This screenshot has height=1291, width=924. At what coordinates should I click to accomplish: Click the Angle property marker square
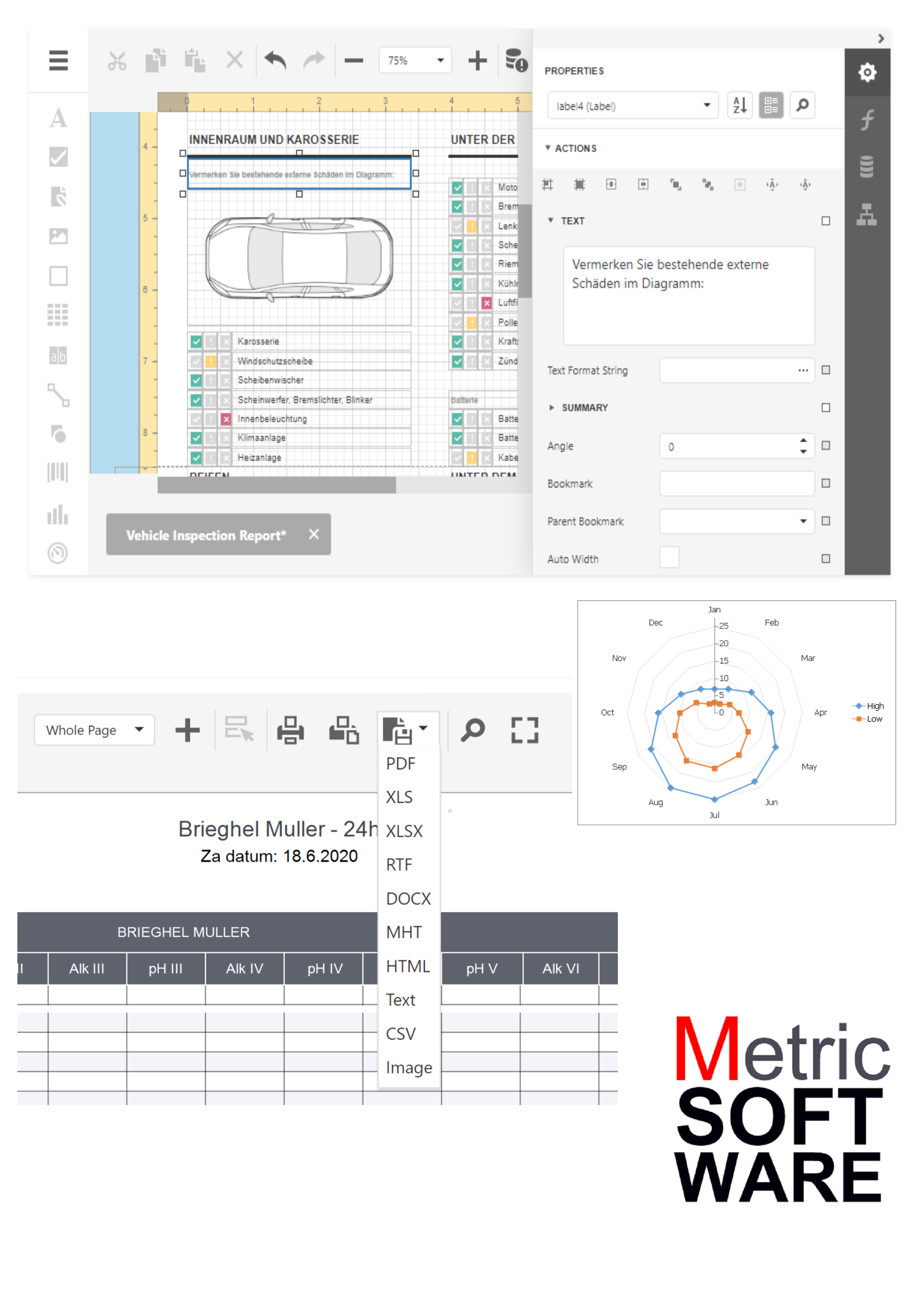click(x=826, y=445)
